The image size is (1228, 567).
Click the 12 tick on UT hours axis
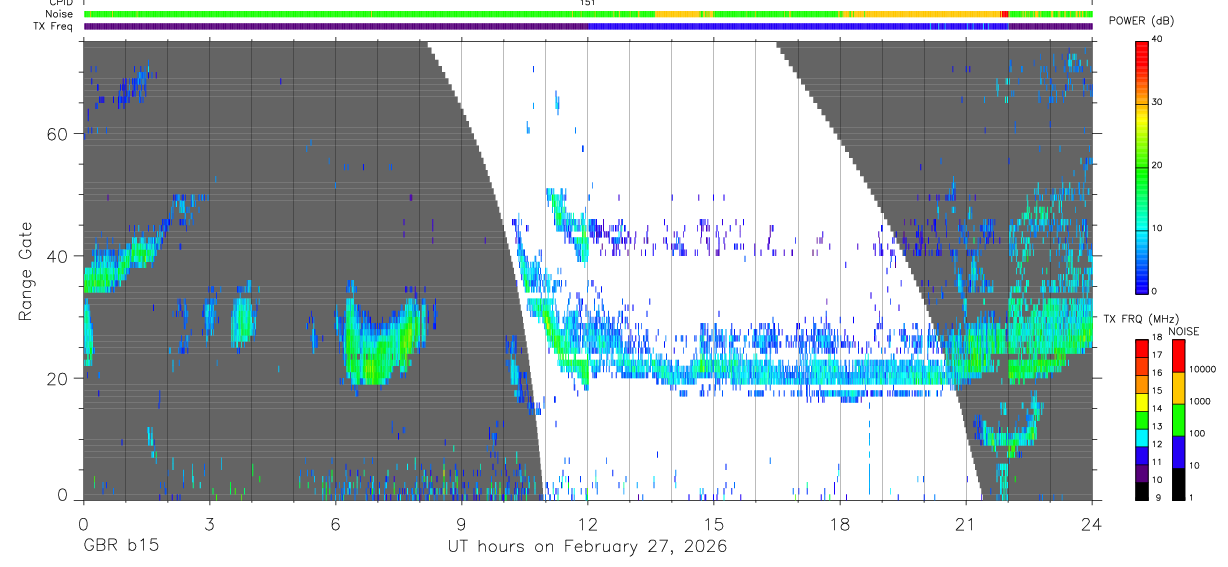click(588, 523)
